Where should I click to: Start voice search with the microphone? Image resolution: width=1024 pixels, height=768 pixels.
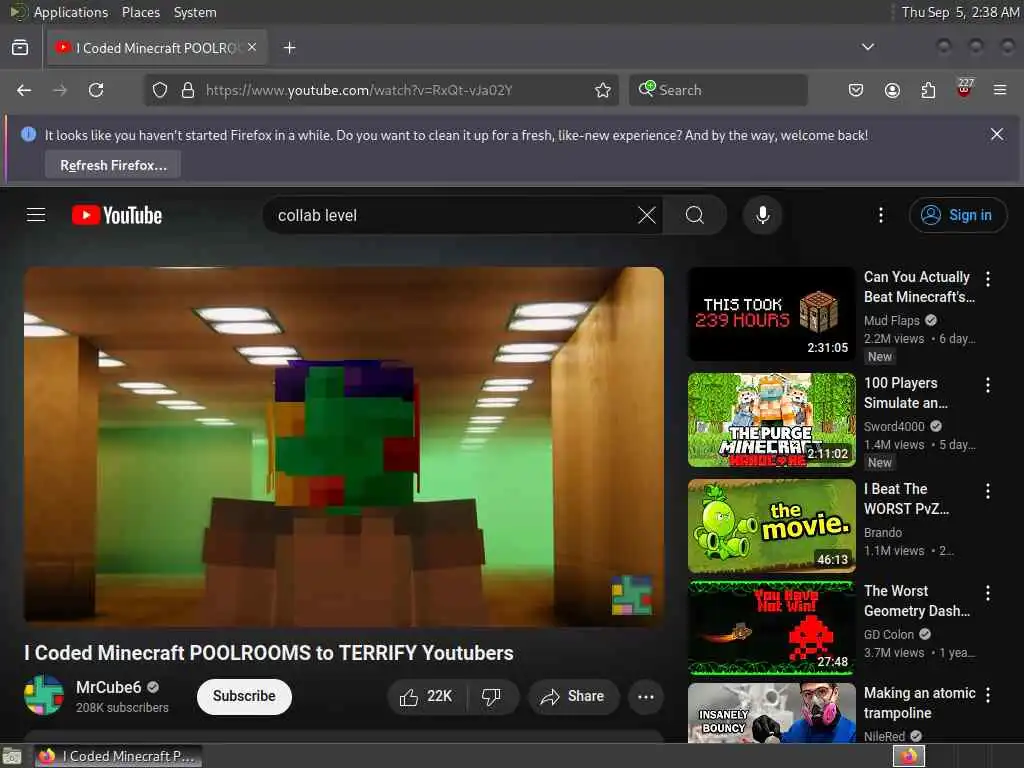point(762,215)
